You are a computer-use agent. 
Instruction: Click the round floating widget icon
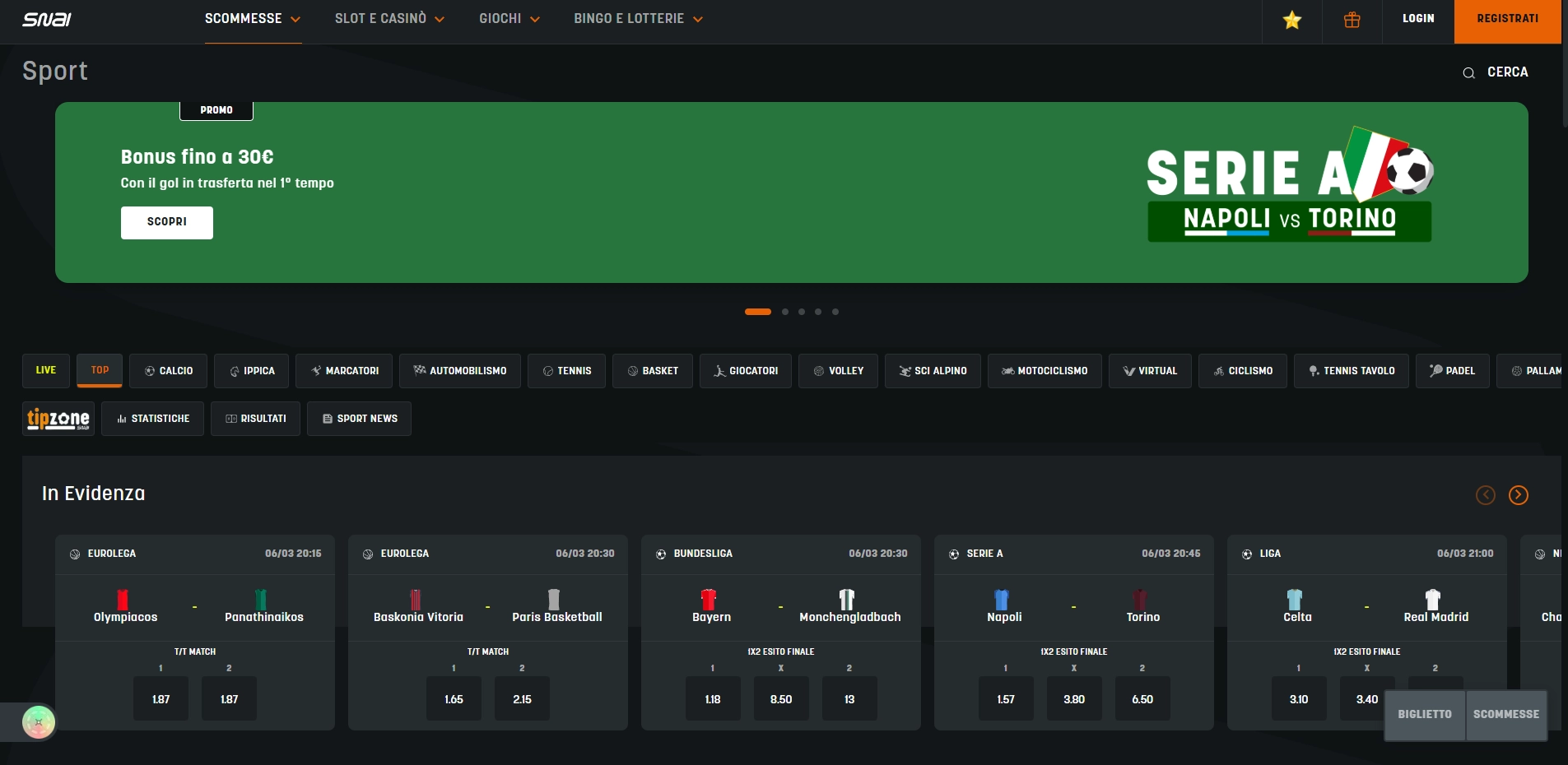tap(38, 722)
